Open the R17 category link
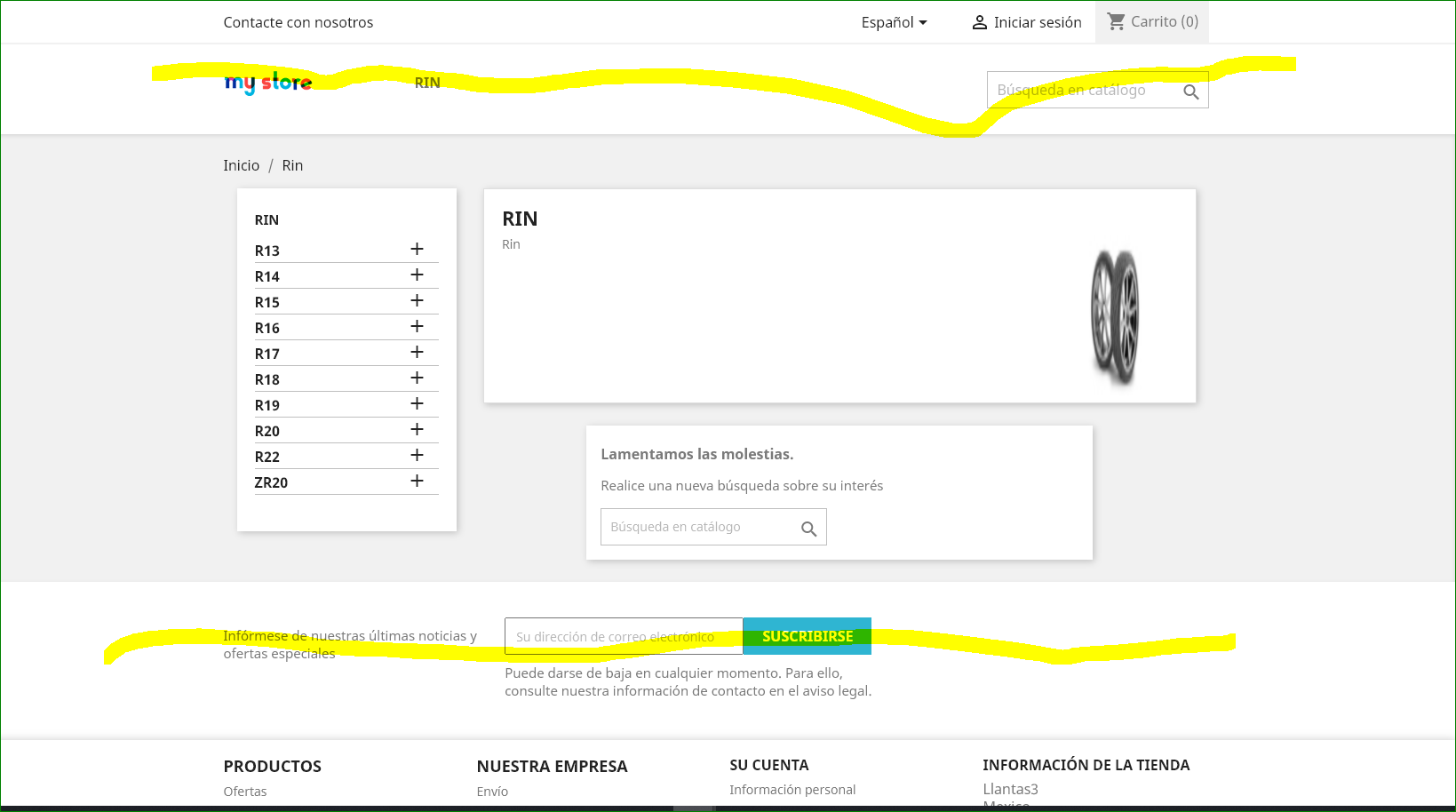1456x812 pixels. point(267,354)
